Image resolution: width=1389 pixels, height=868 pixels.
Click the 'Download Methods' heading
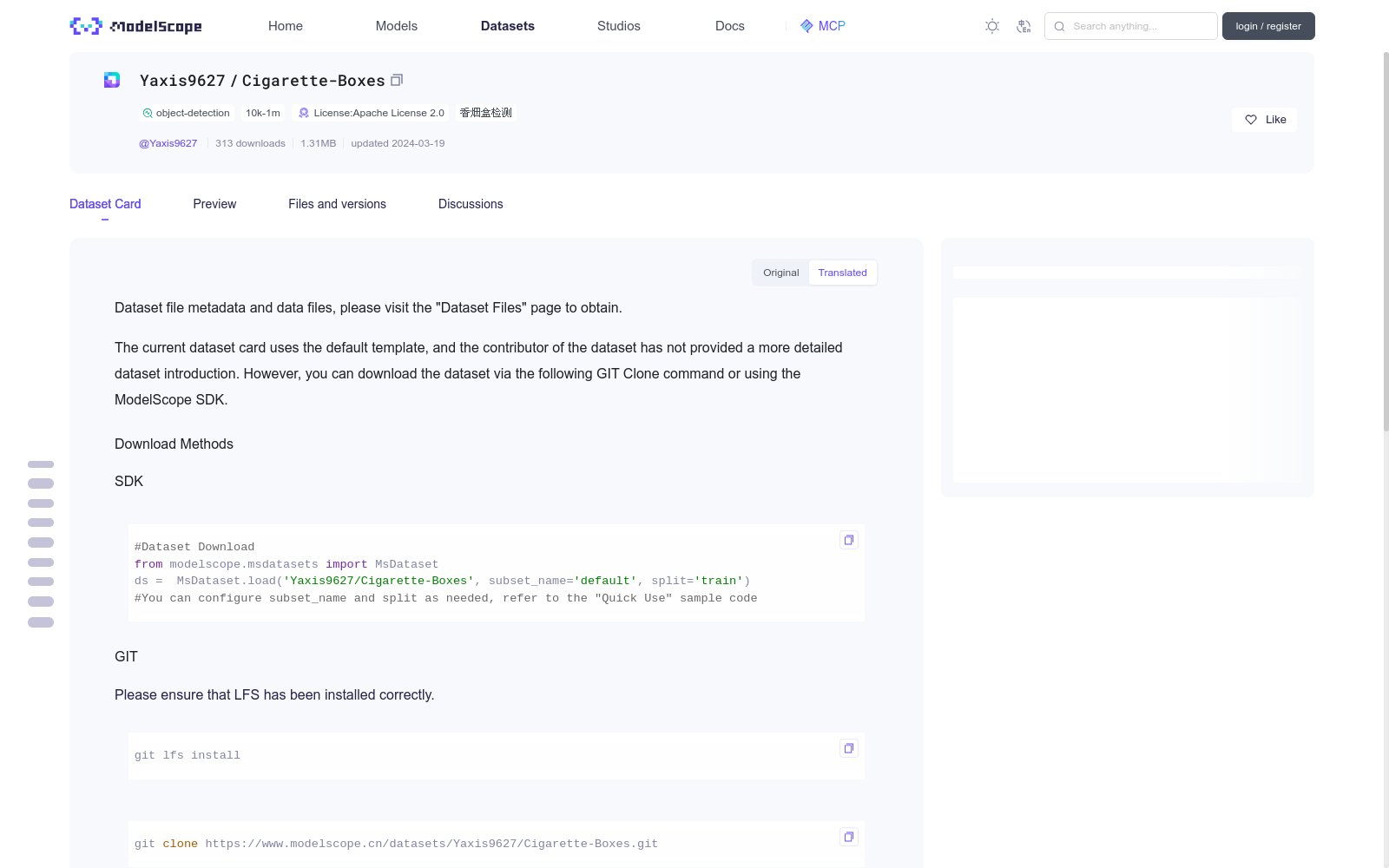[x=174, y=444]
